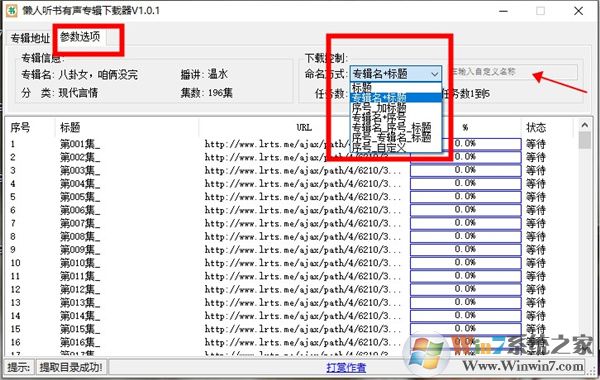Open the 专辑地址 tab
Image resolution: width=600 pixels, height=380 pixels.
point(30,38)
